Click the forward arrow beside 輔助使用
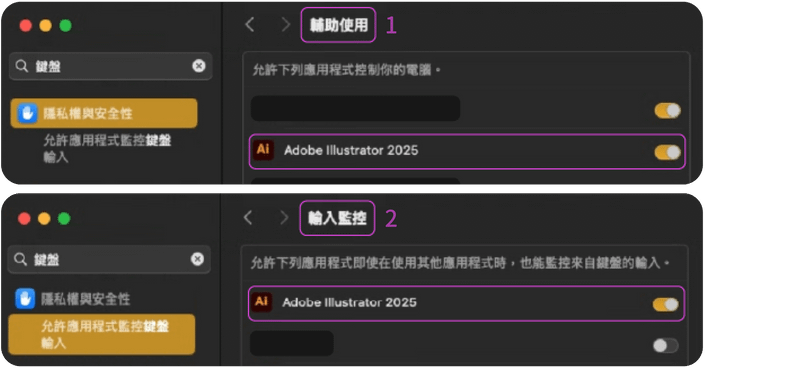The width and height of the screenshot is (800, 368). tap(286, 24)
